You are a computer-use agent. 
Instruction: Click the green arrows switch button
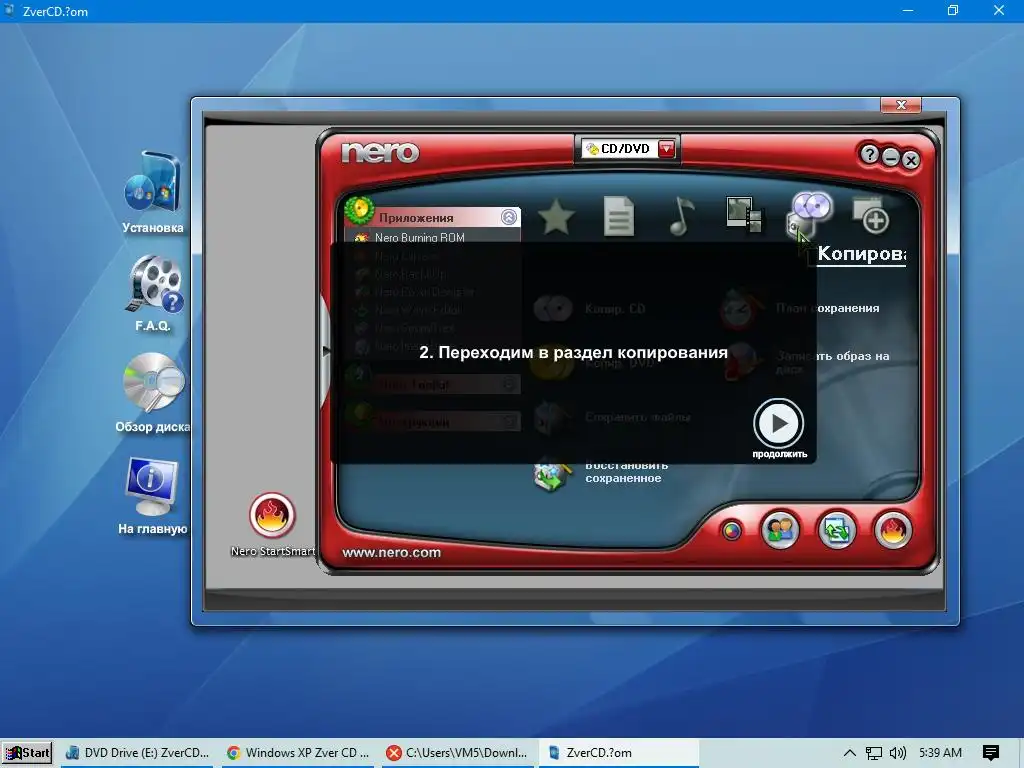click(x=837, y=530)
